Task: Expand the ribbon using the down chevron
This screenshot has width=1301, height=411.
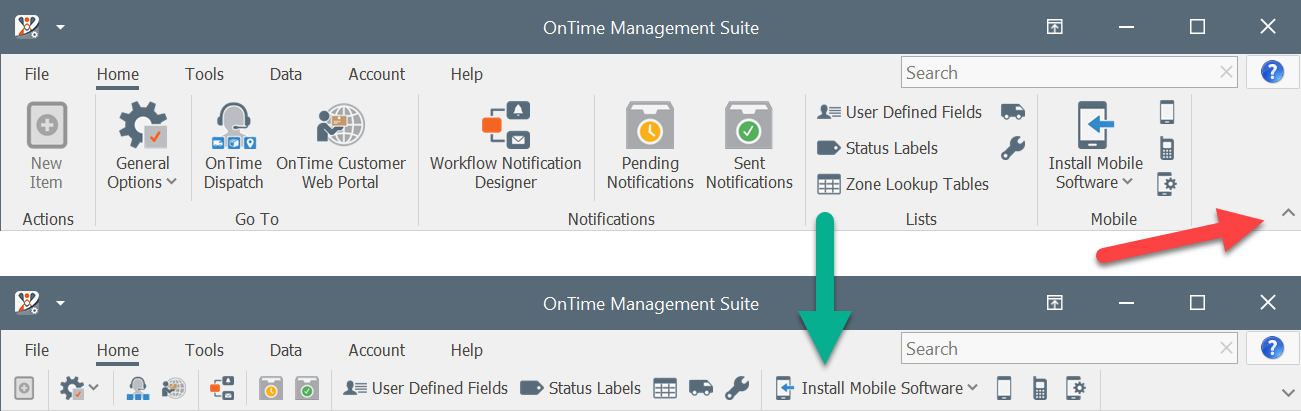Action: [1288, 391]
